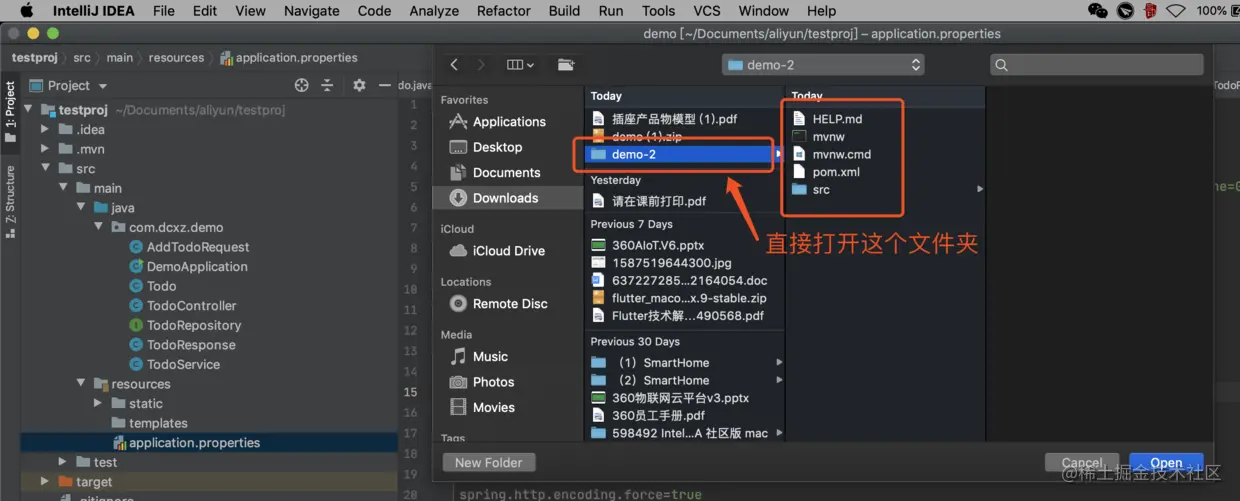Select HELP.md file

(x=837, y=119)
